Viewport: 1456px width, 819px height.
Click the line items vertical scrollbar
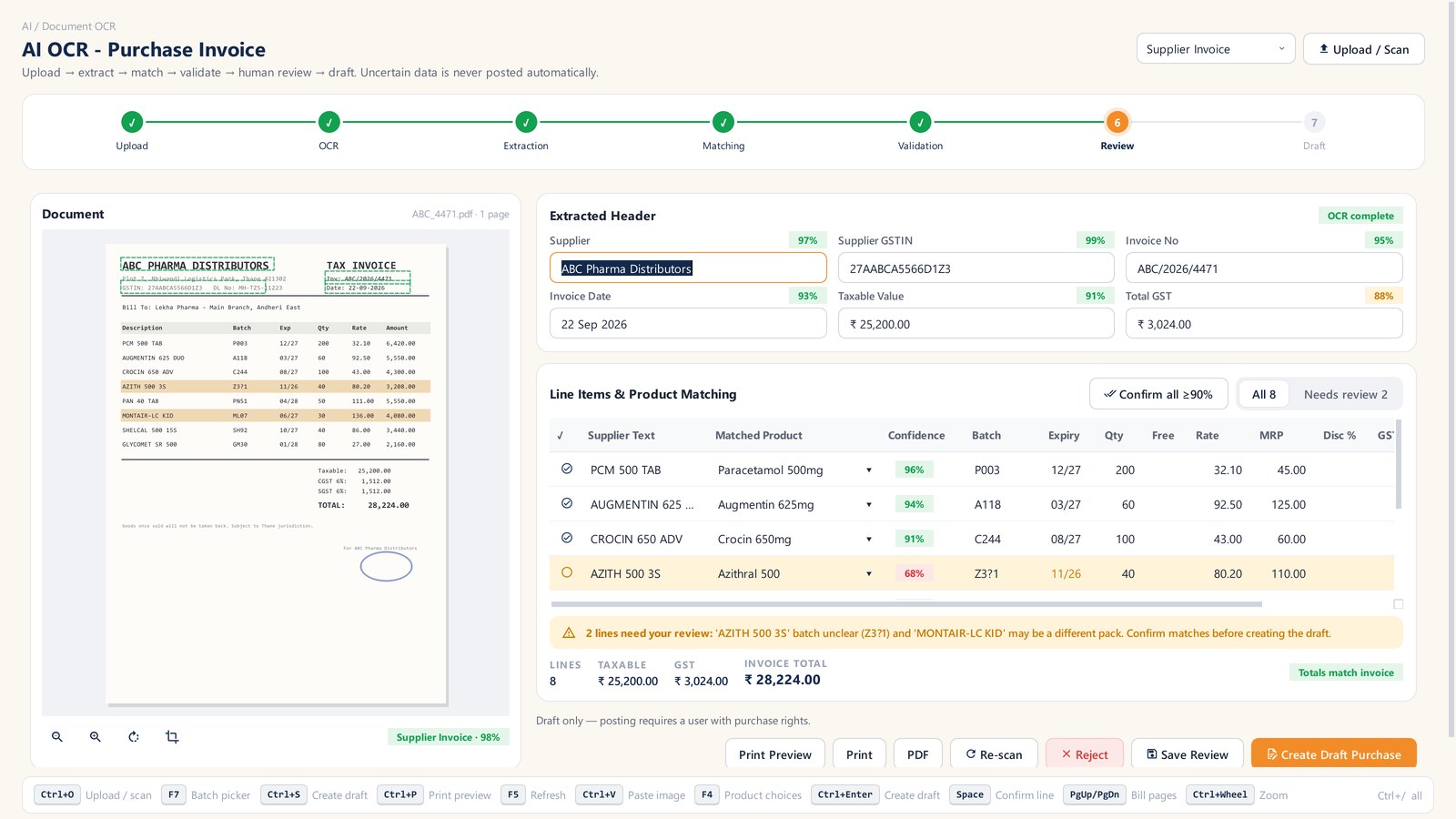[1399, 464]
